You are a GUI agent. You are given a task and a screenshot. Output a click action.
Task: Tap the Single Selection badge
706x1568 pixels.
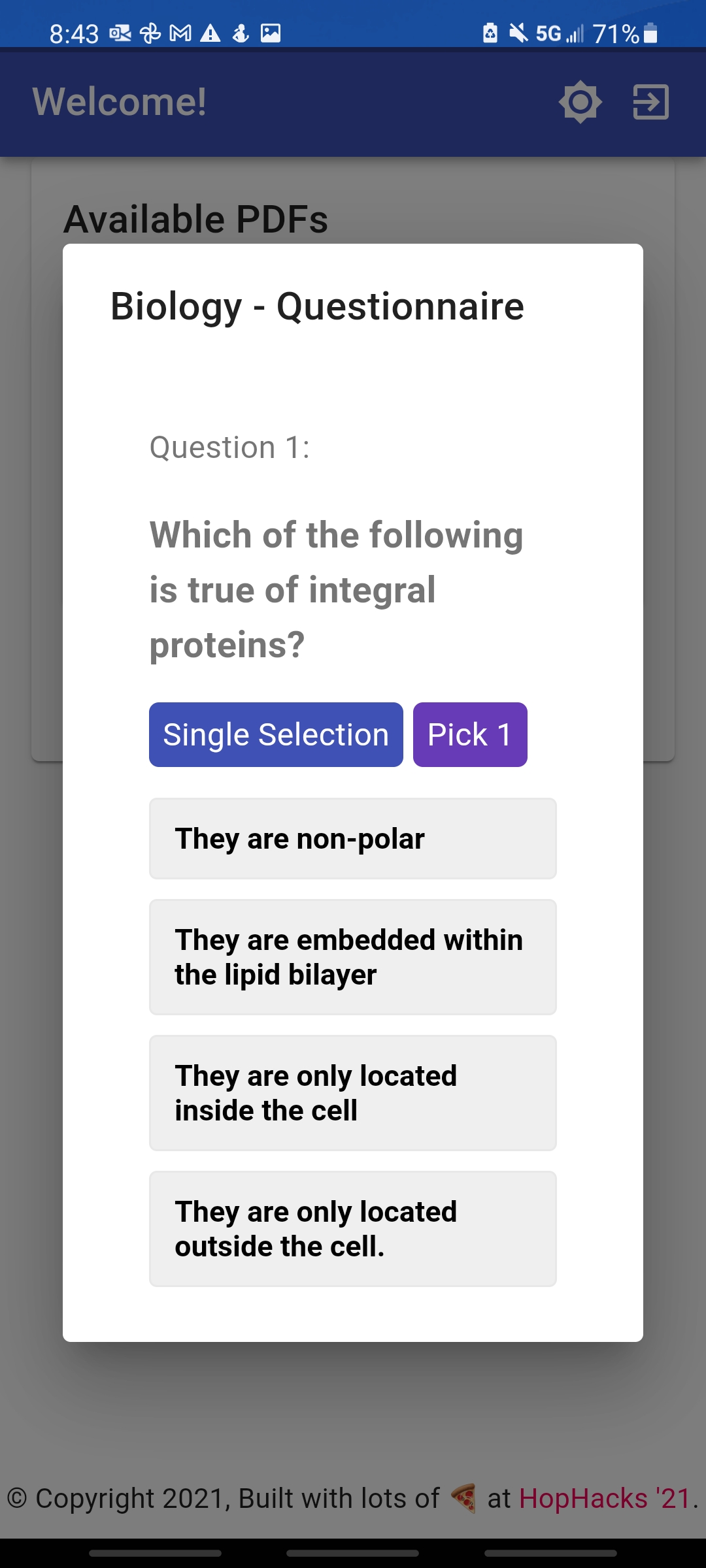(x=276, y=734)
